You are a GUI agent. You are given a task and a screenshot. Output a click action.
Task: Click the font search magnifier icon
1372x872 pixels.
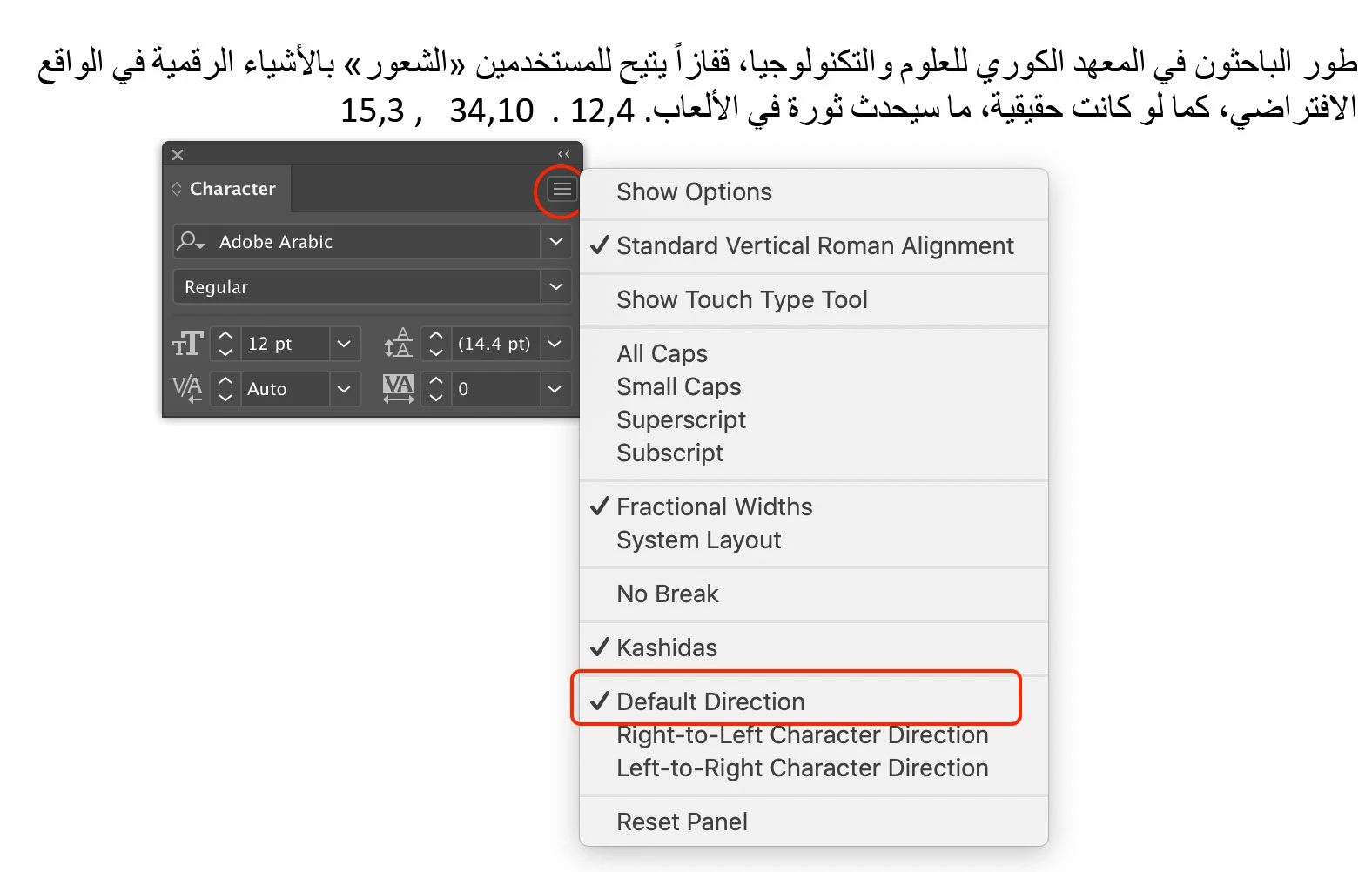190,241
